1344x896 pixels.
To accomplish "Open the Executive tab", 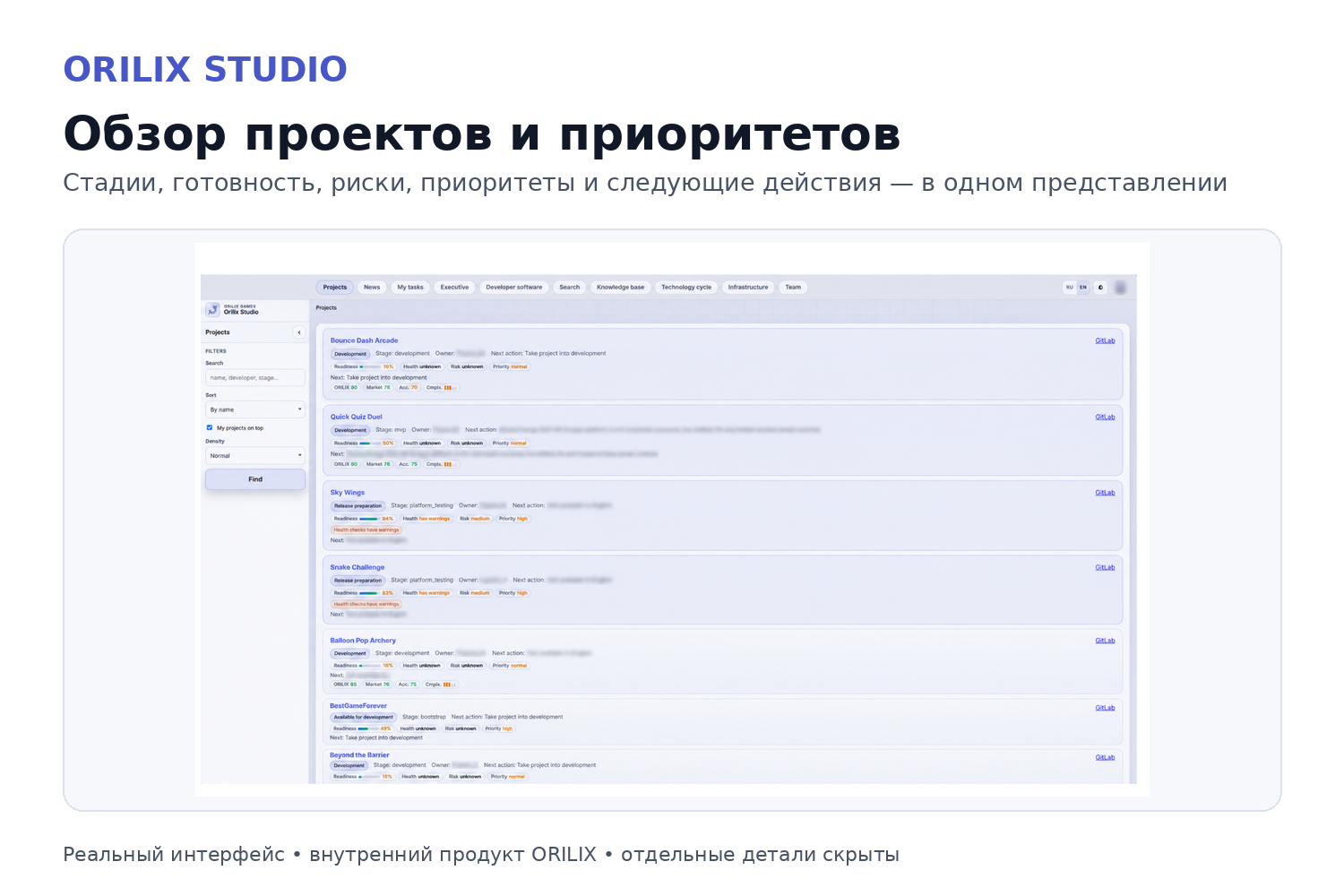I will point(454,288).
